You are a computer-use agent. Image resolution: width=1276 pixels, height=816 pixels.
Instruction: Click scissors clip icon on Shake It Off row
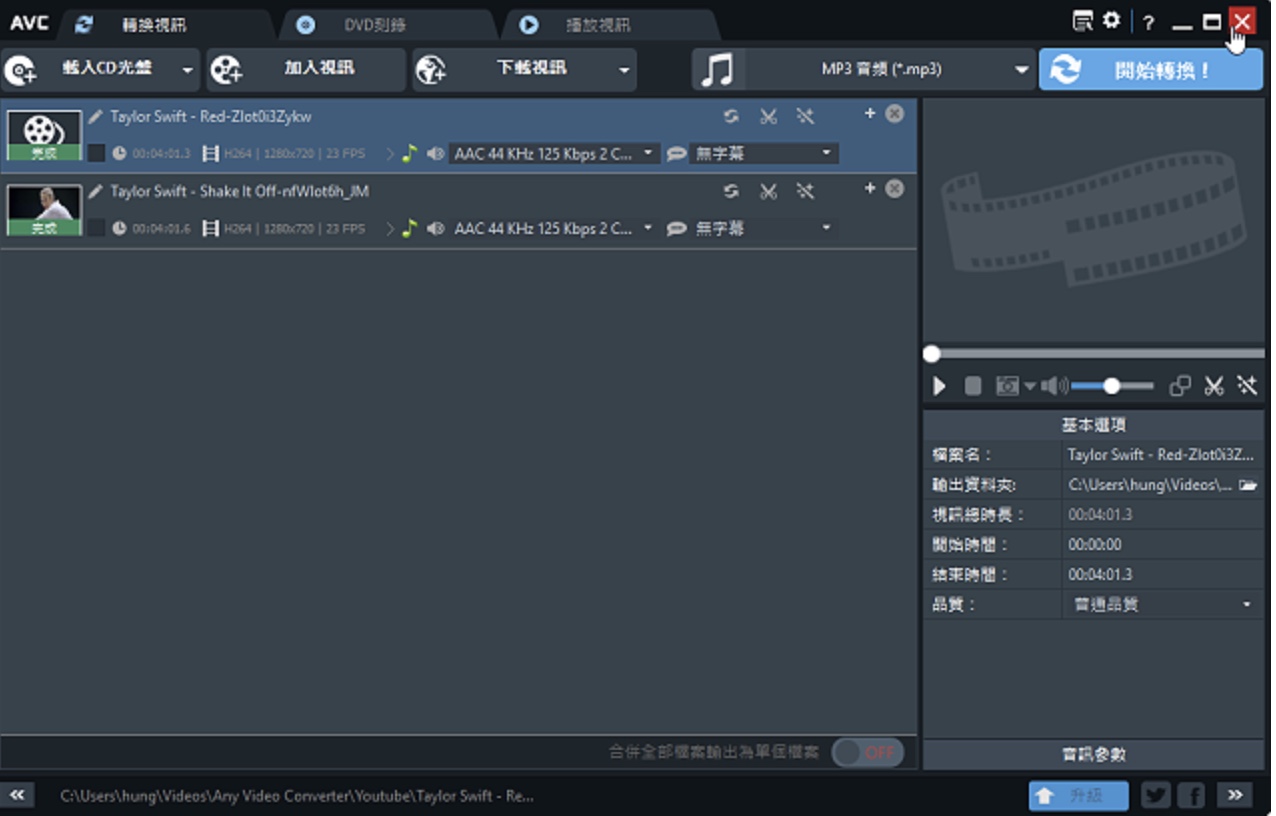tap(768, 191)
